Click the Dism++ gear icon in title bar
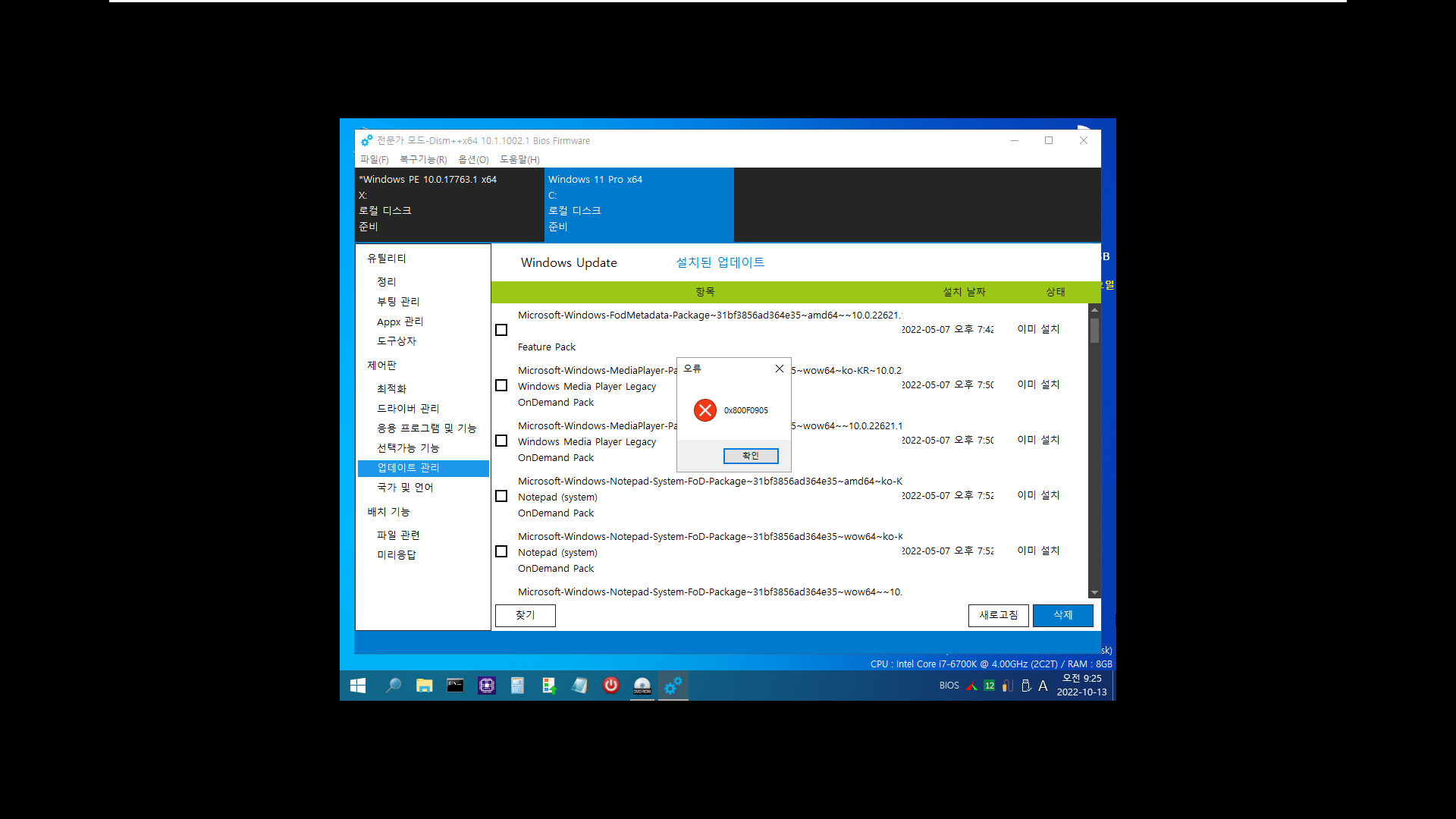The width and height of the screenshot is (1456, 819). [366, 140]
